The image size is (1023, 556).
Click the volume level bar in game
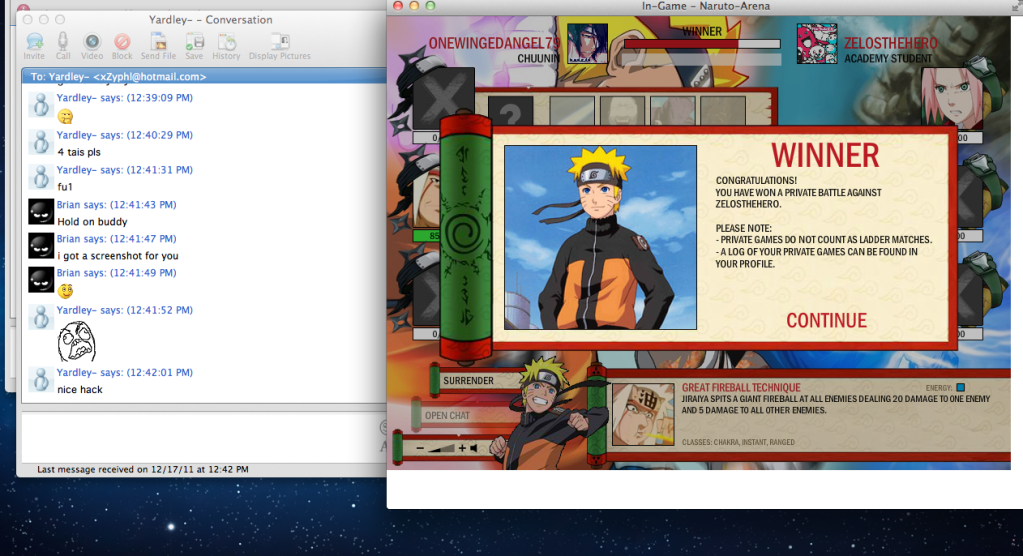[441, 448]
